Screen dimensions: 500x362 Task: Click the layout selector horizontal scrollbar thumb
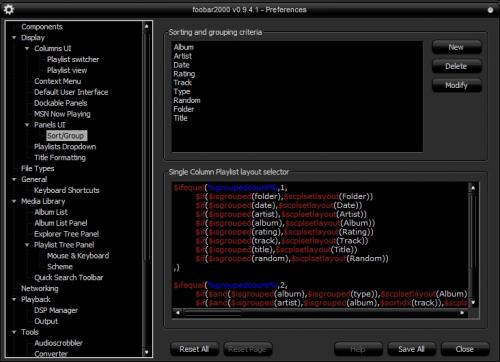coord(213,313)
